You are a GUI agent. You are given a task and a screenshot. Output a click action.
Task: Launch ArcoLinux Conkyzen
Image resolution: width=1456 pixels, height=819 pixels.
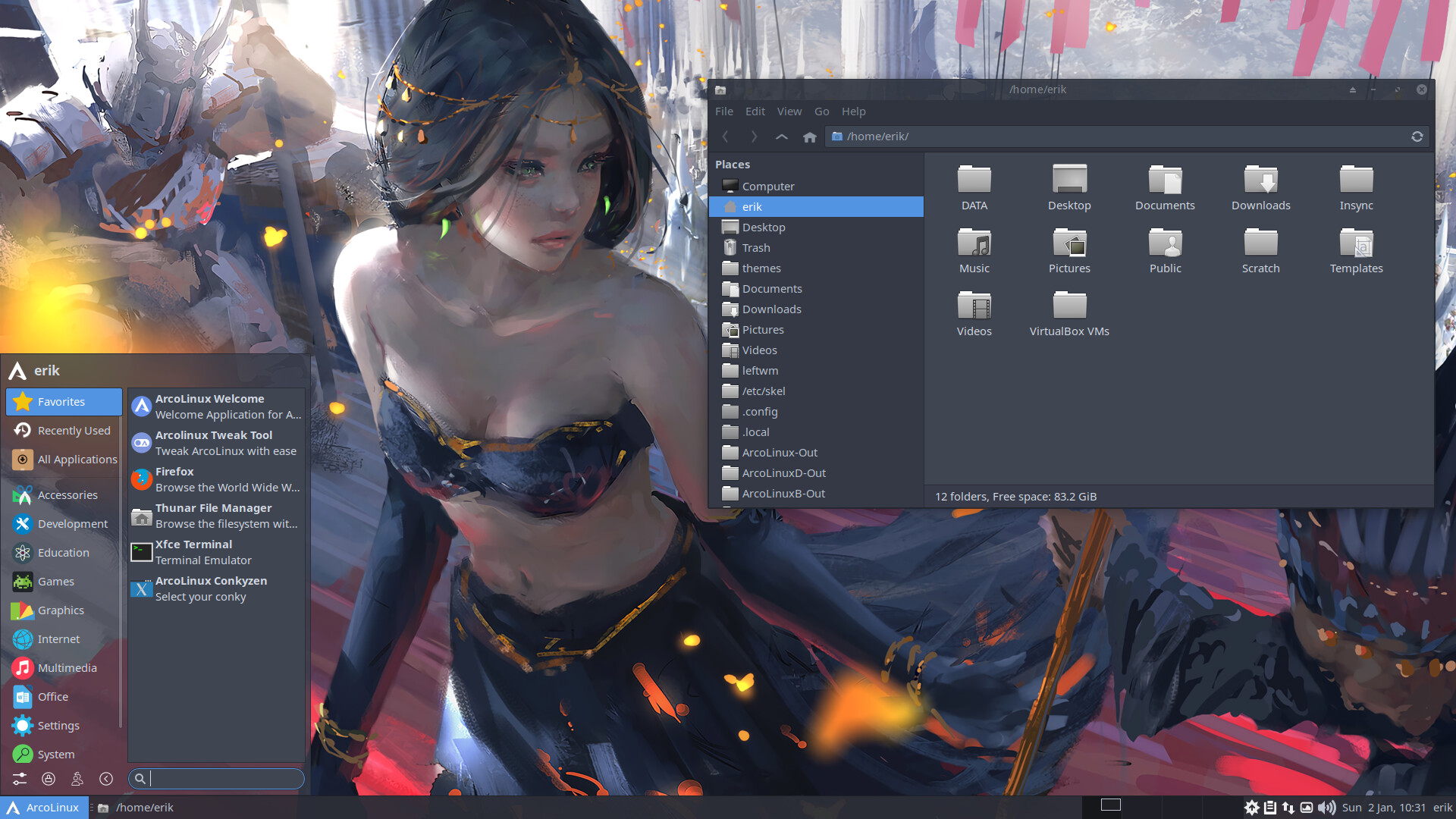[216, 588]
